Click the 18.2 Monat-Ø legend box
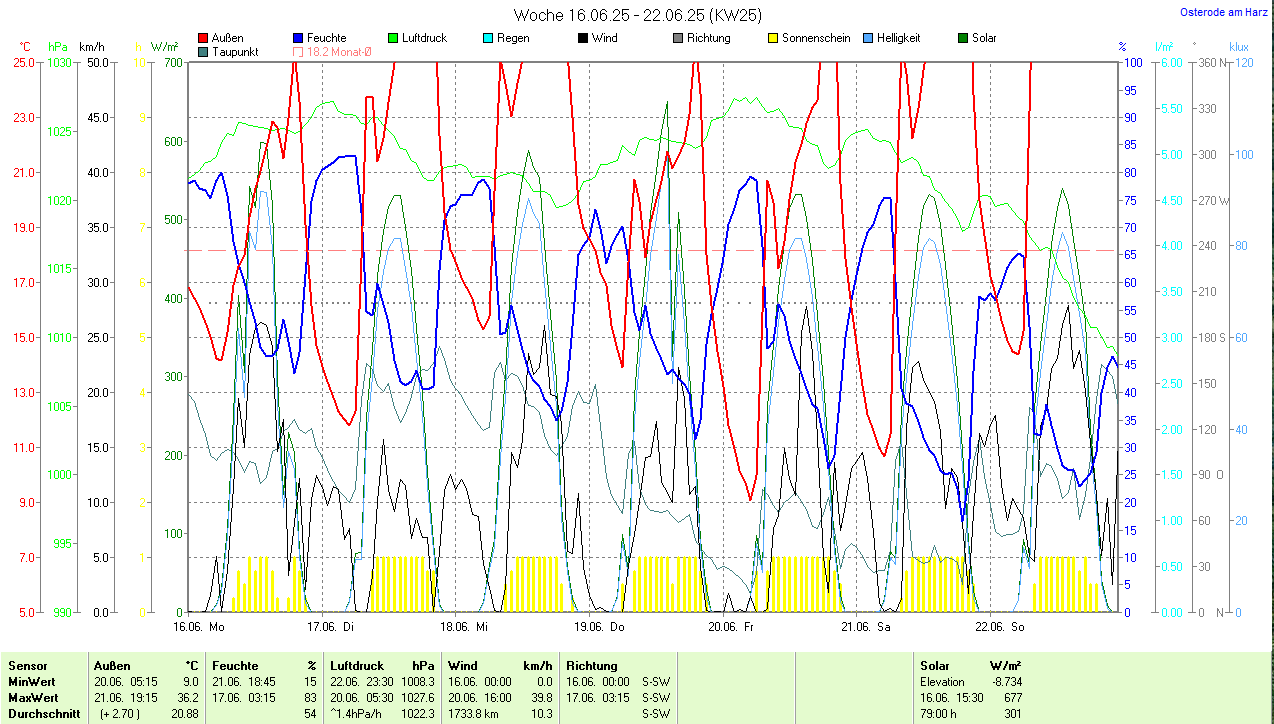 (x=299, y=51)
